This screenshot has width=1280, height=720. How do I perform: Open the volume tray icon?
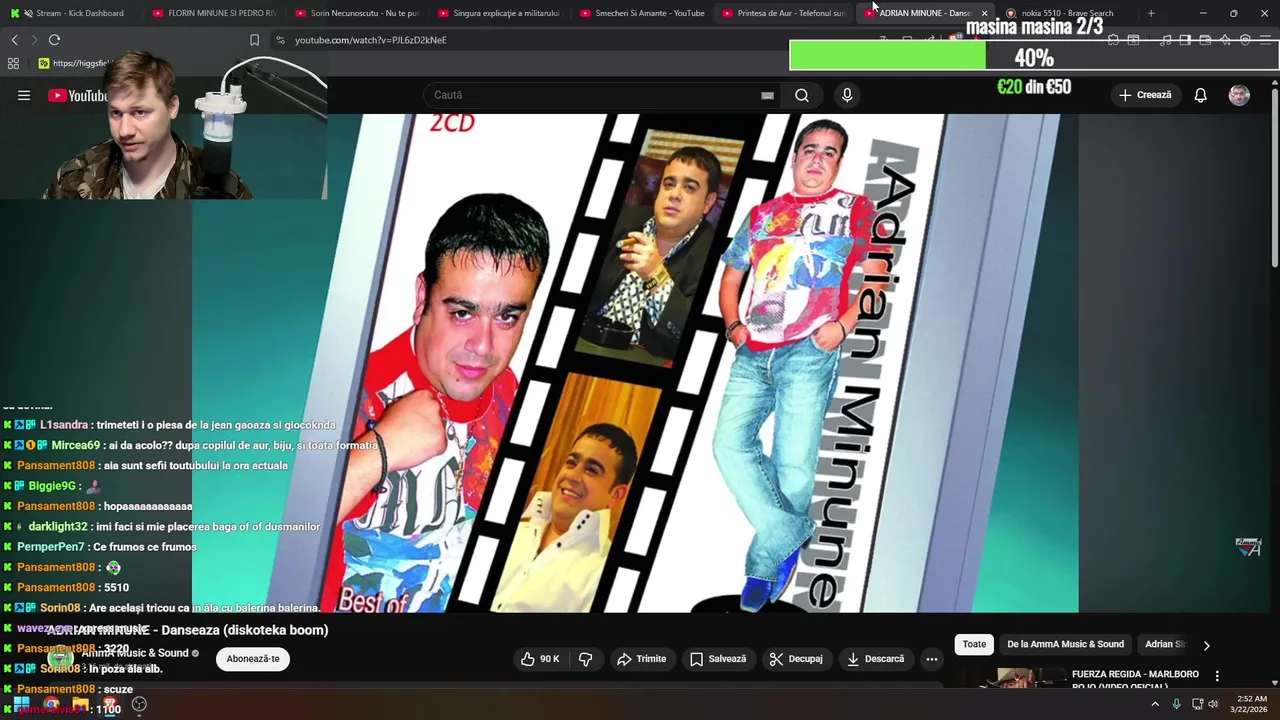[1214, 704]
